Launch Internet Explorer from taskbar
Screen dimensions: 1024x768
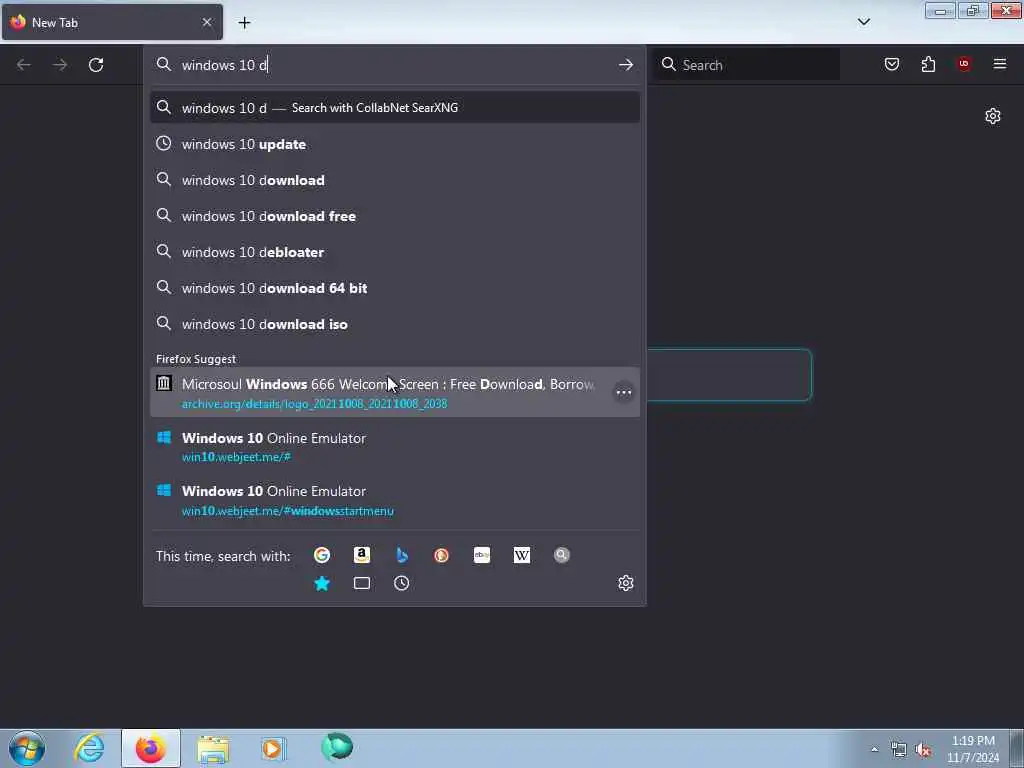(89, 748)
